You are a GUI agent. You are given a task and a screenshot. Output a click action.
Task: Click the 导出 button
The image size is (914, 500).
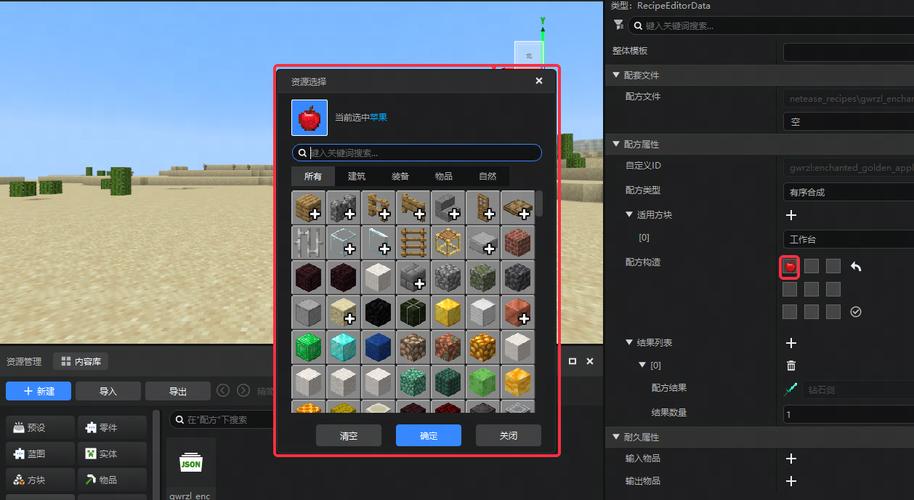pos(178,391)
